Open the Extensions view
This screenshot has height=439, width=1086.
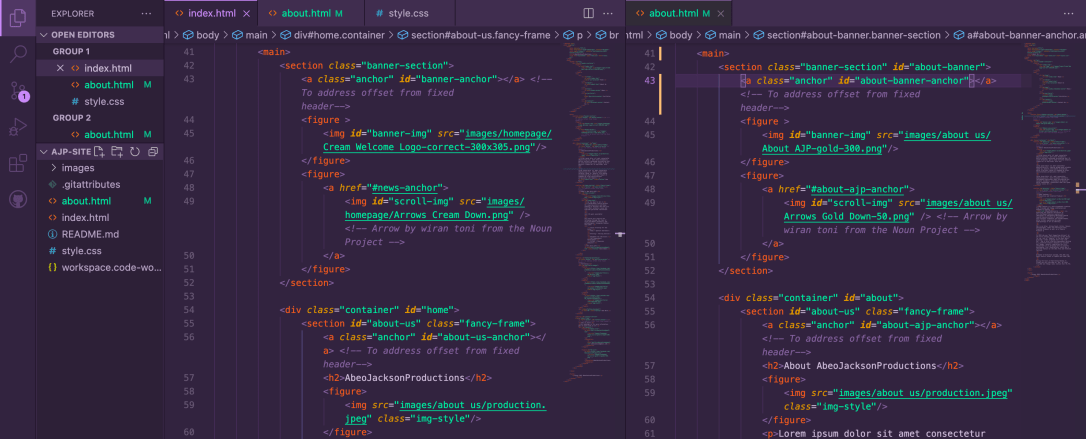tap(18, 162)
